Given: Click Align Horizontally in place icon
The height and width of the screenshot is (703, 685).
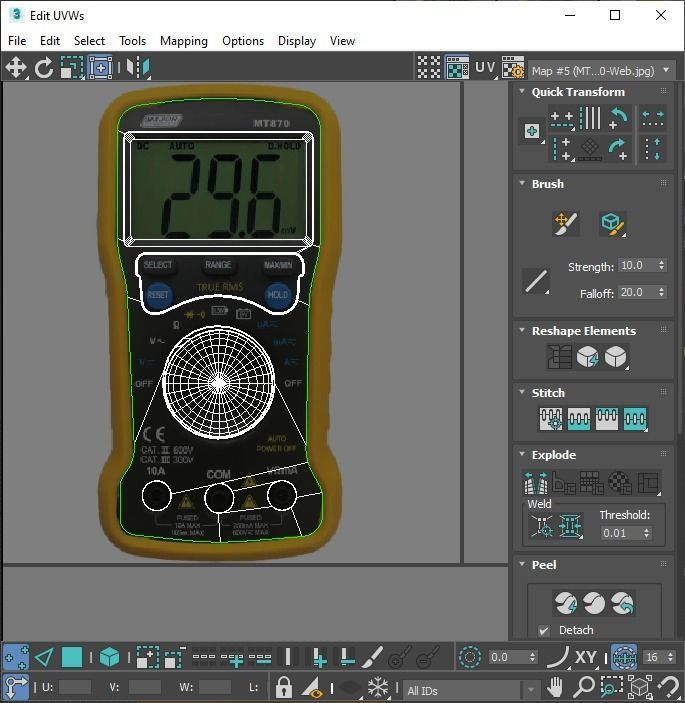Looking at the screenshot, I should [562, 119].
